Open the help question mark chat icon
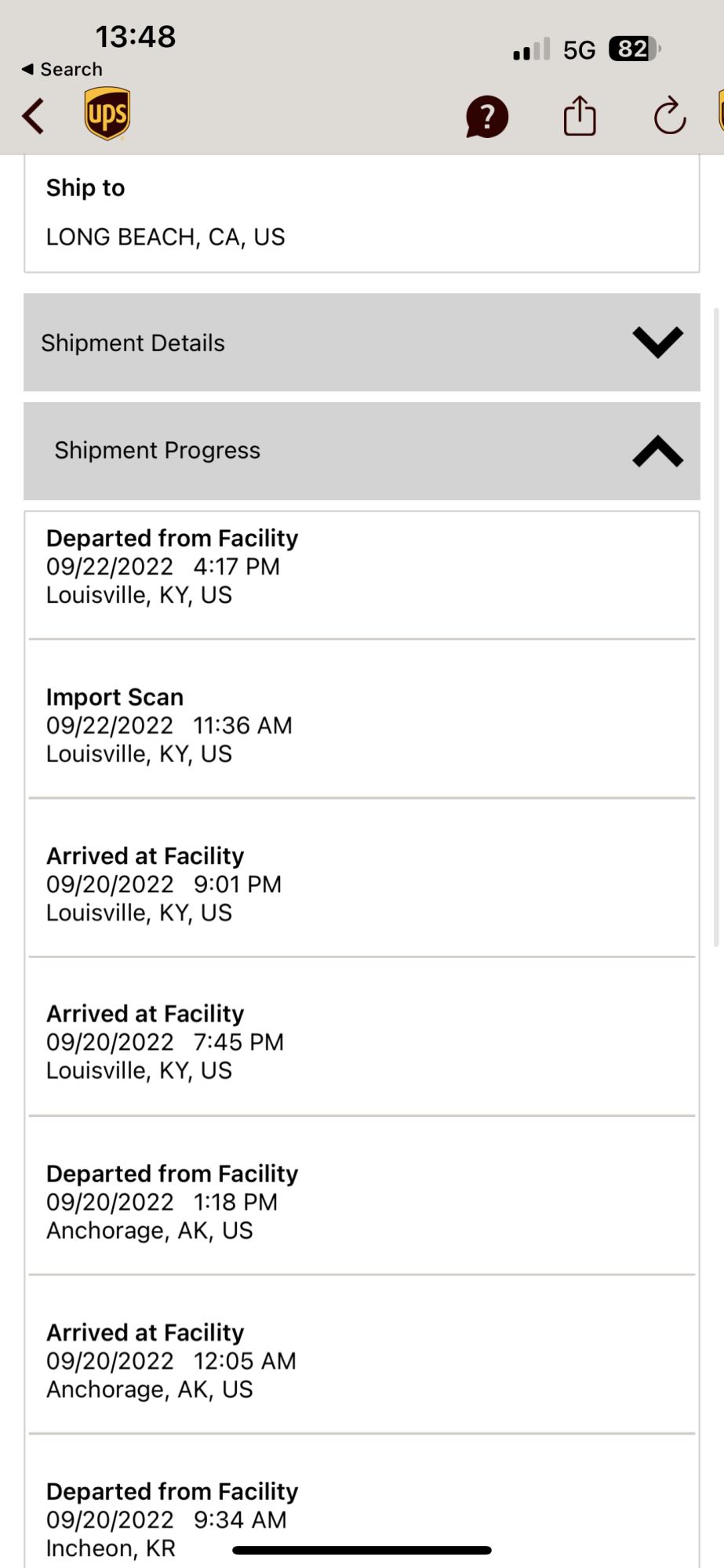This screenshot has height=1568, width=724. tap(487, 117)
